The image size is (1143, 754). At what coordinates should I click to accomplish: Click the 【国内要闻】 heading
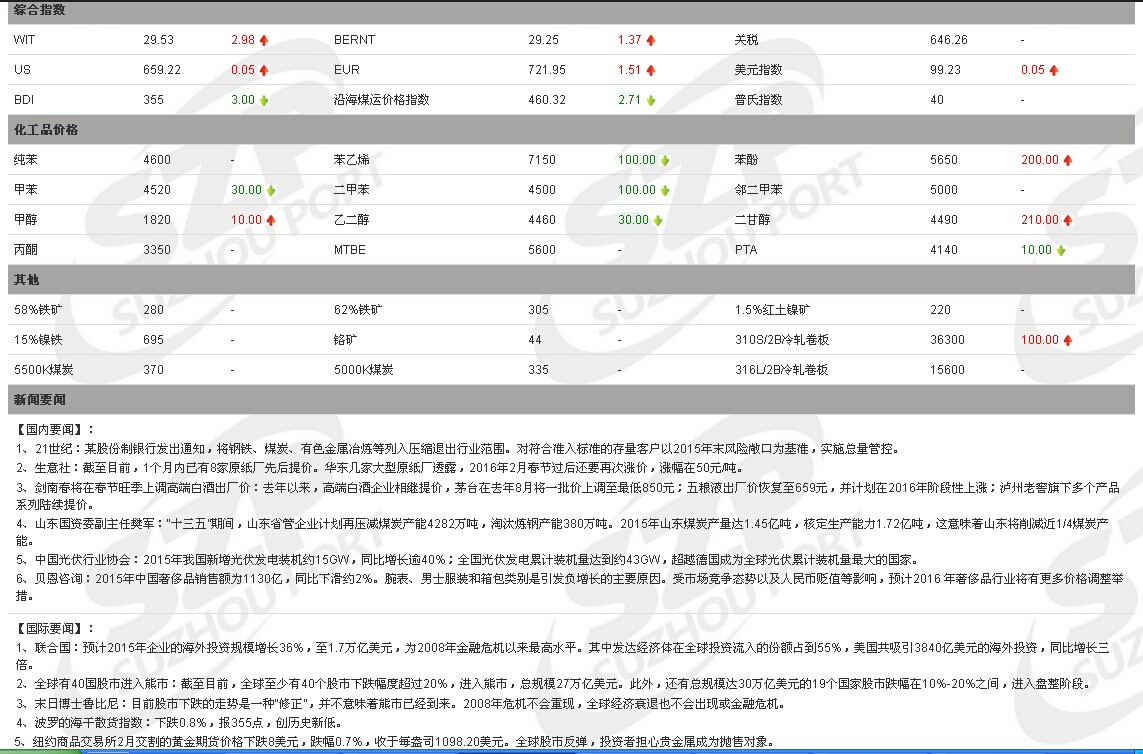[x=55, y=430]
